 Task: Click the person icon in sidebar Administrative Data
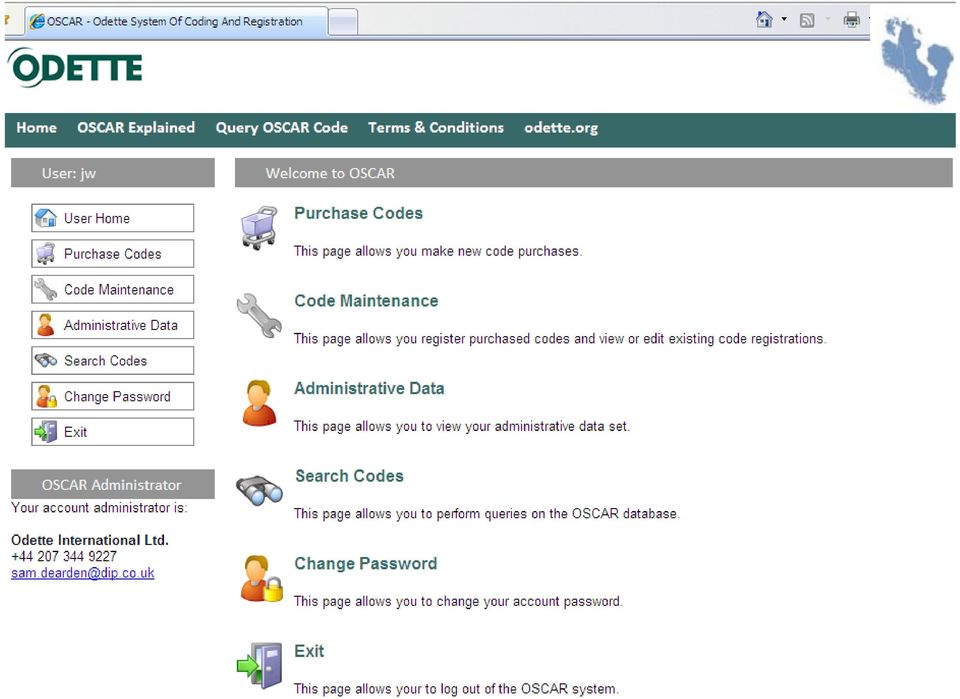tap(45, 325)
